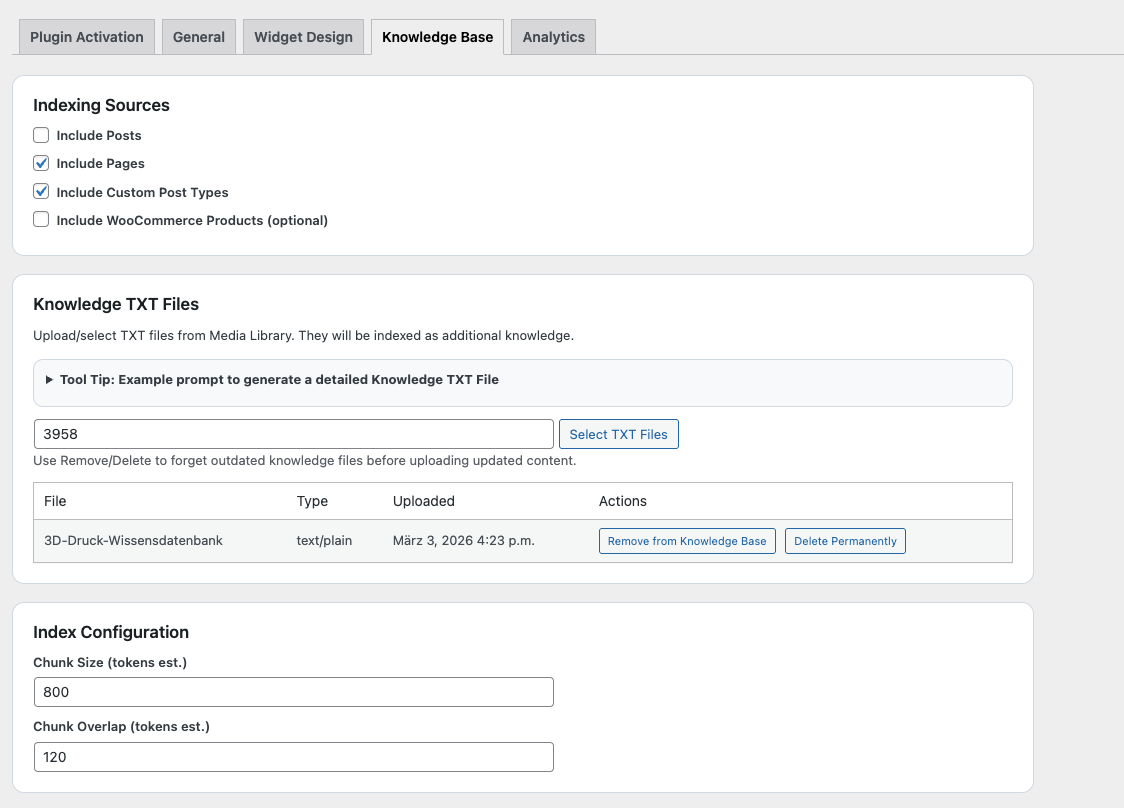Tick Include WooCommerce Products checkbox

click(41, 219)
